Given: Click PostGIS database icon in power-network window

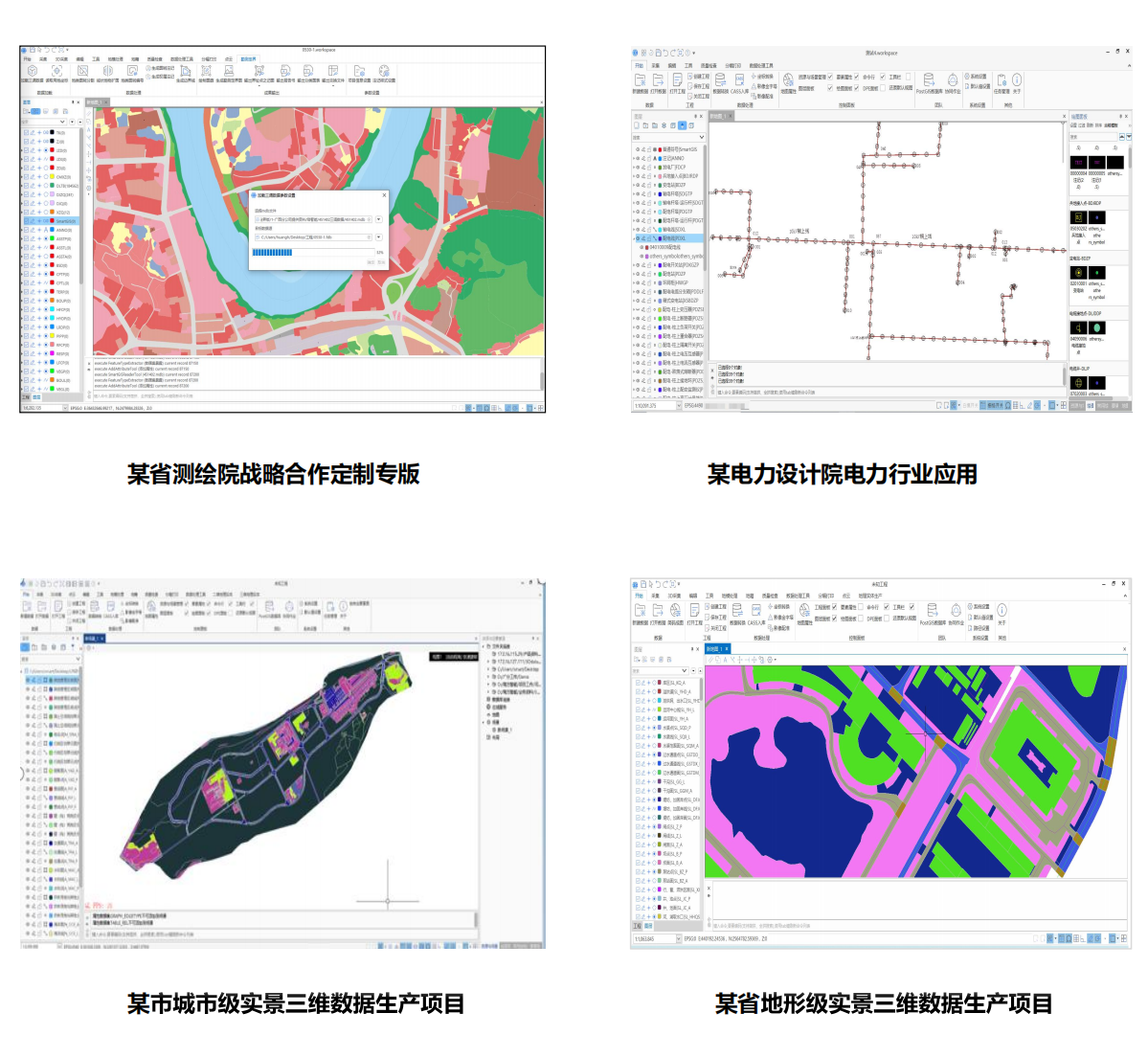Looking at the screenshot, I should pos(928,81).
